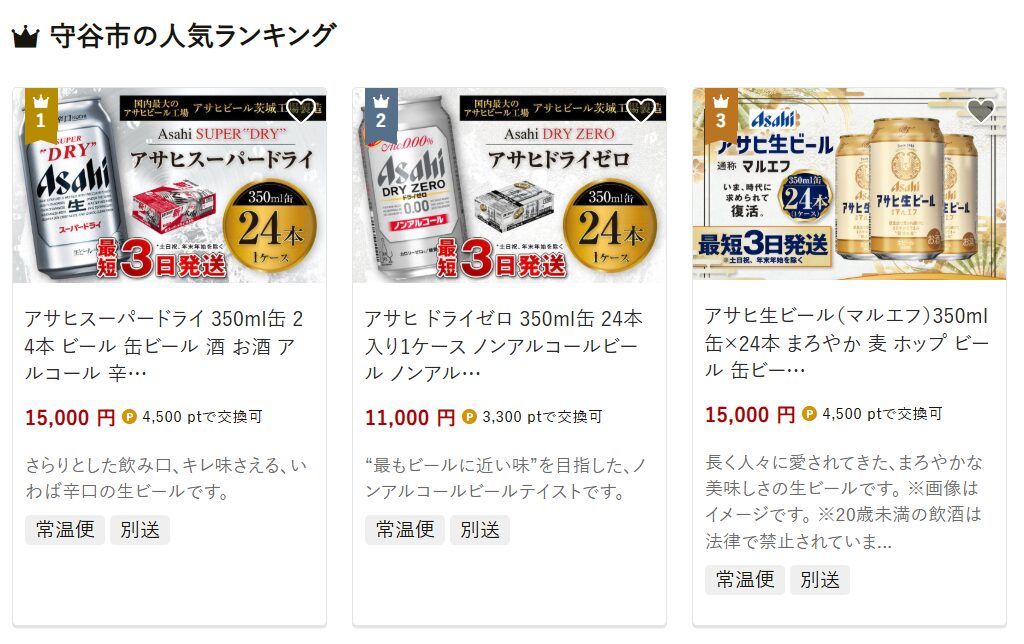The image size is (1024, 644).
Task: Click the point coin icon beside 11,000円
Action: coord(469,417)
